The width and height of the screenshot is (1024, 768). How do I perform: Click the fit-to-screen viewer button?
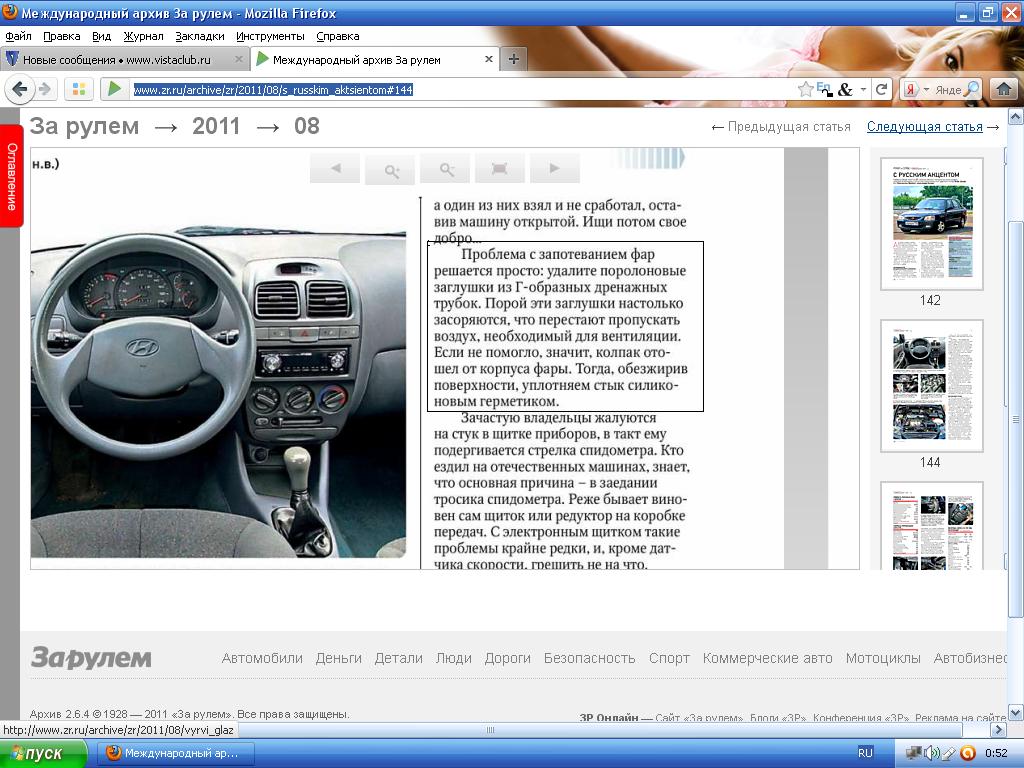pos(500,169)
